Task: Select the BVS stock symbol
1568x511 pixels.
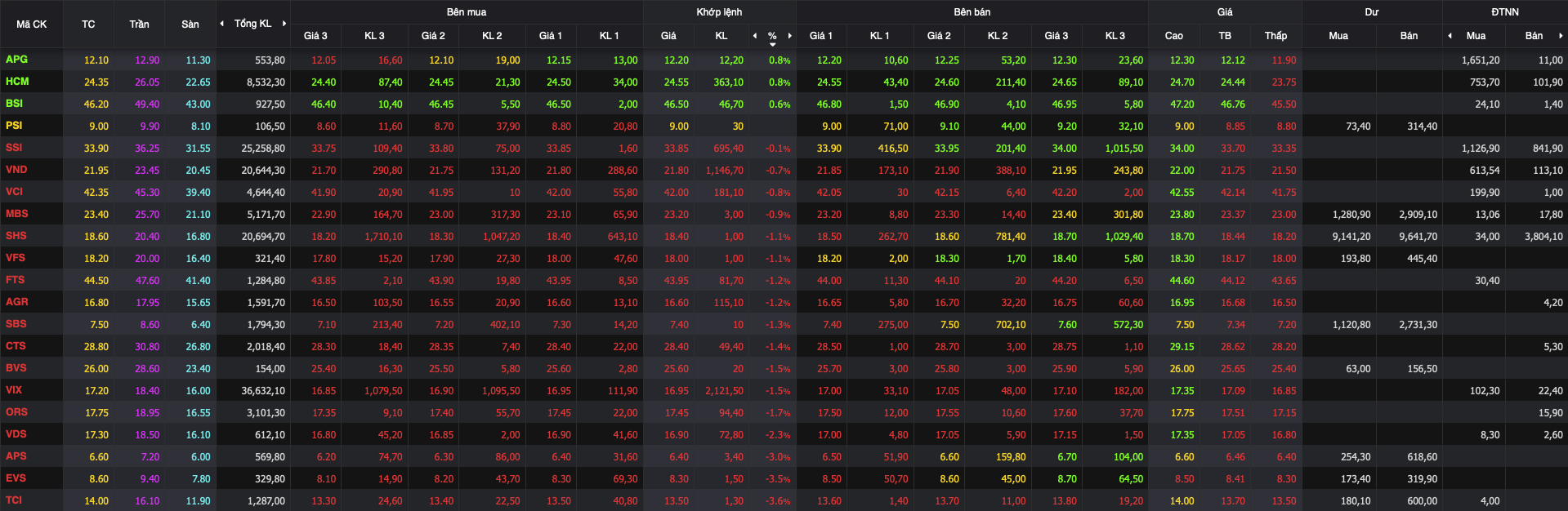Action: click(x=16, y=368)
